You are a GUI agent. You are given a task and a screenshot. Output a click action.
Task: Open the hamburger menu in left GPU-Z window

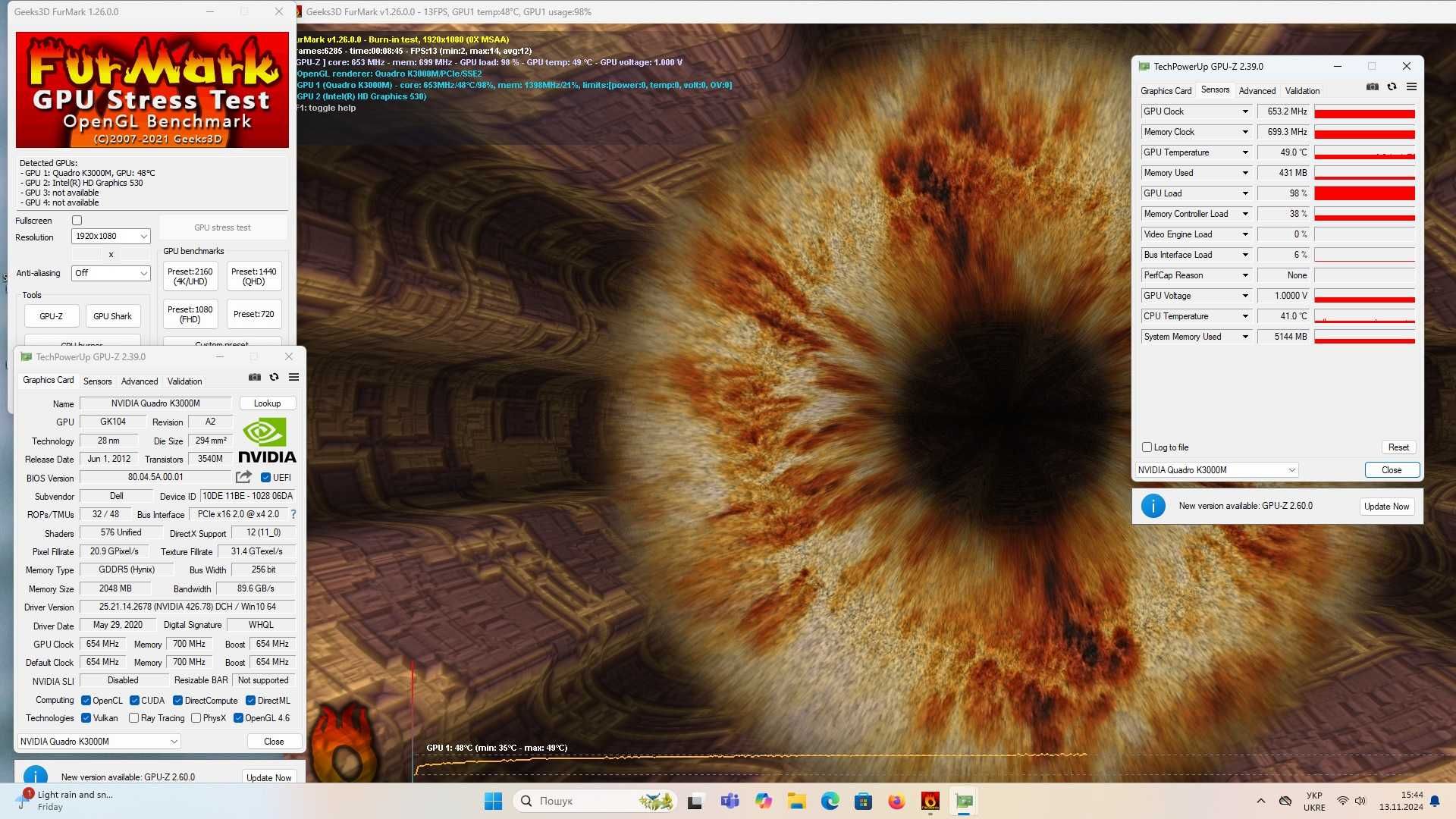(293, 378)
